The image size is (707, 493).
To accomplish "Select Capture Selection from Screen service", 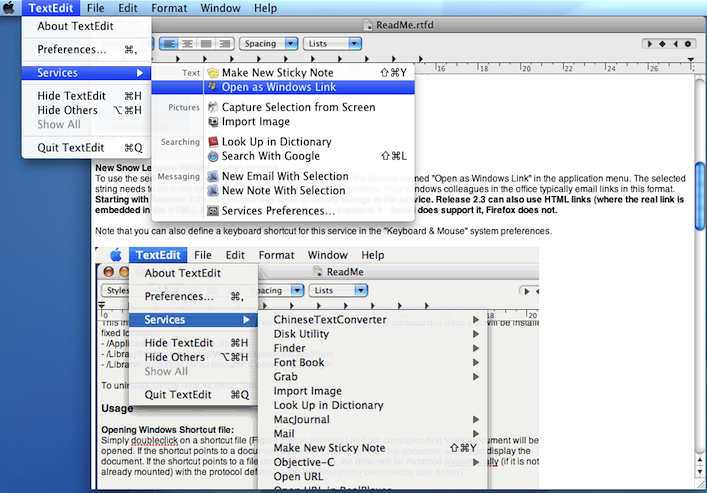I will 283,107.
